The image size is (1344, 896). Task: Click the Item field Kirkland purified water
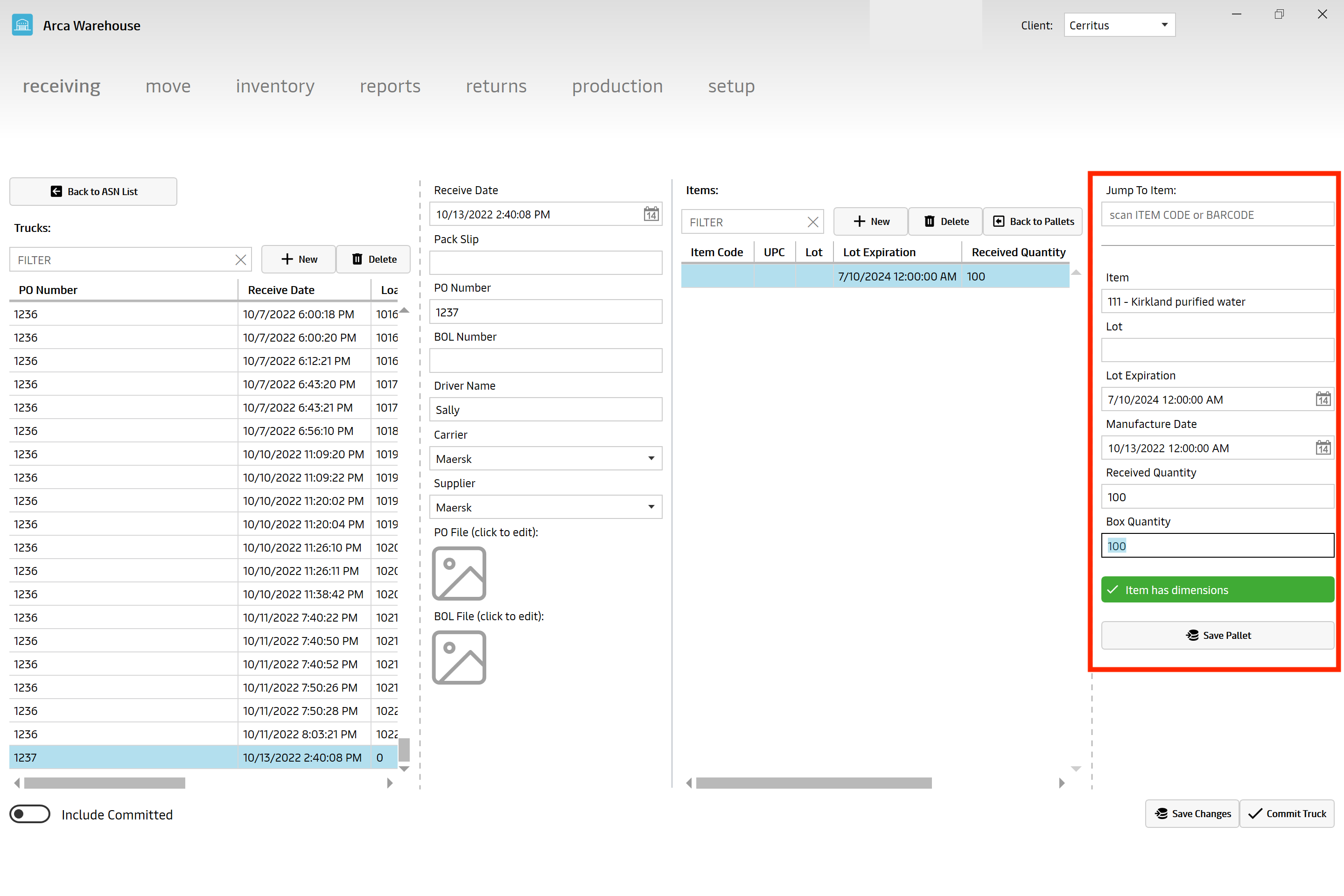tap(1218, 301)
